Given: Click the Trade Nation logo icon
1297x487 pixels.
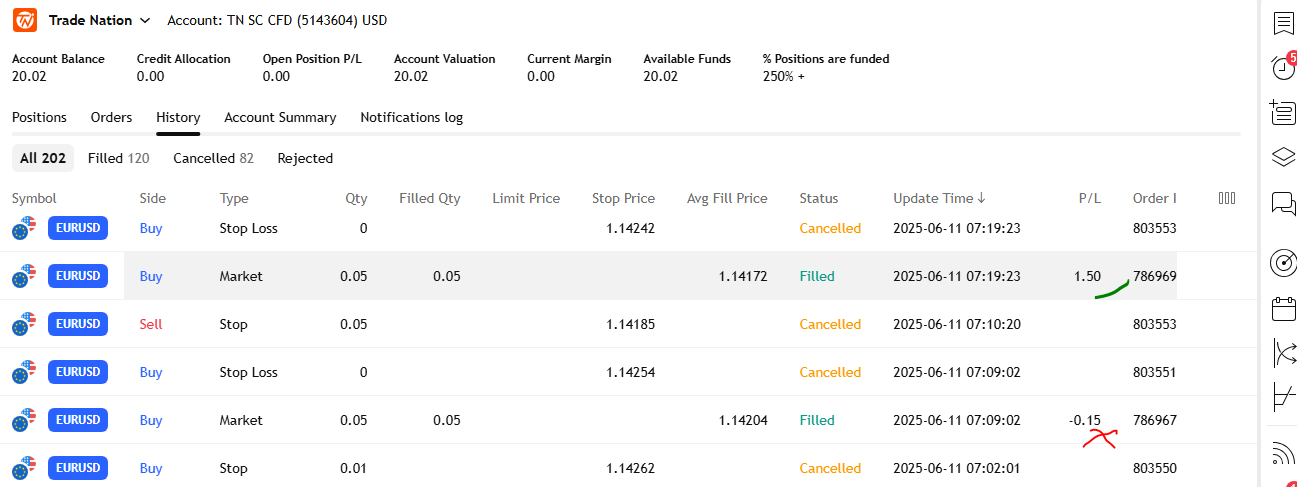Looking at the screenshot, I should tap(25, 20).
